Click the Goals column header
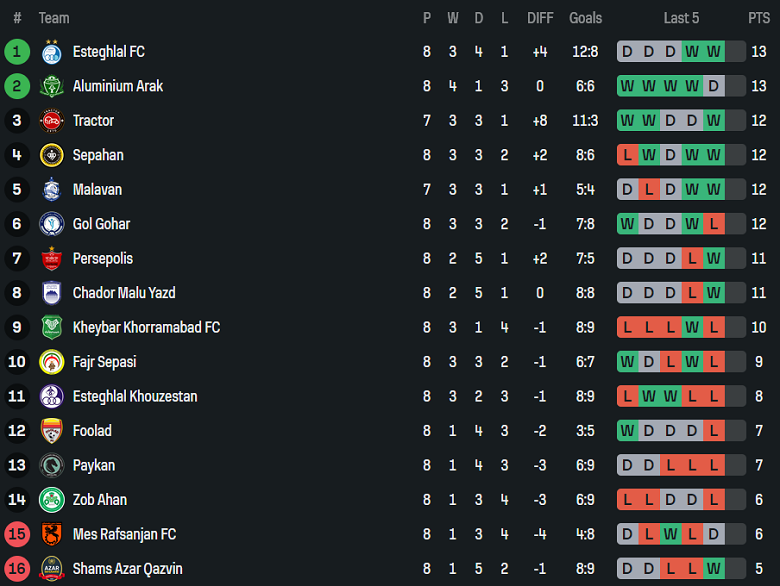 pos(585,18)
